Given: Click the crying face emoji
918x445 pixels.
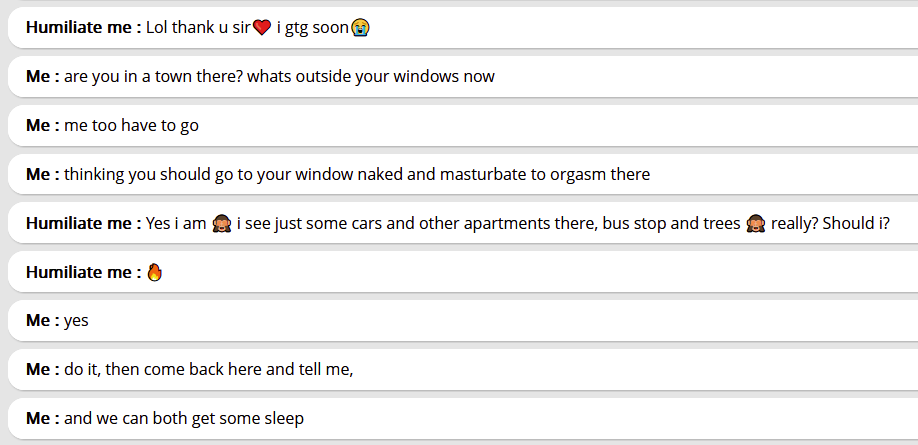Looking at the screenshot, I should click(x=360, y=28).
